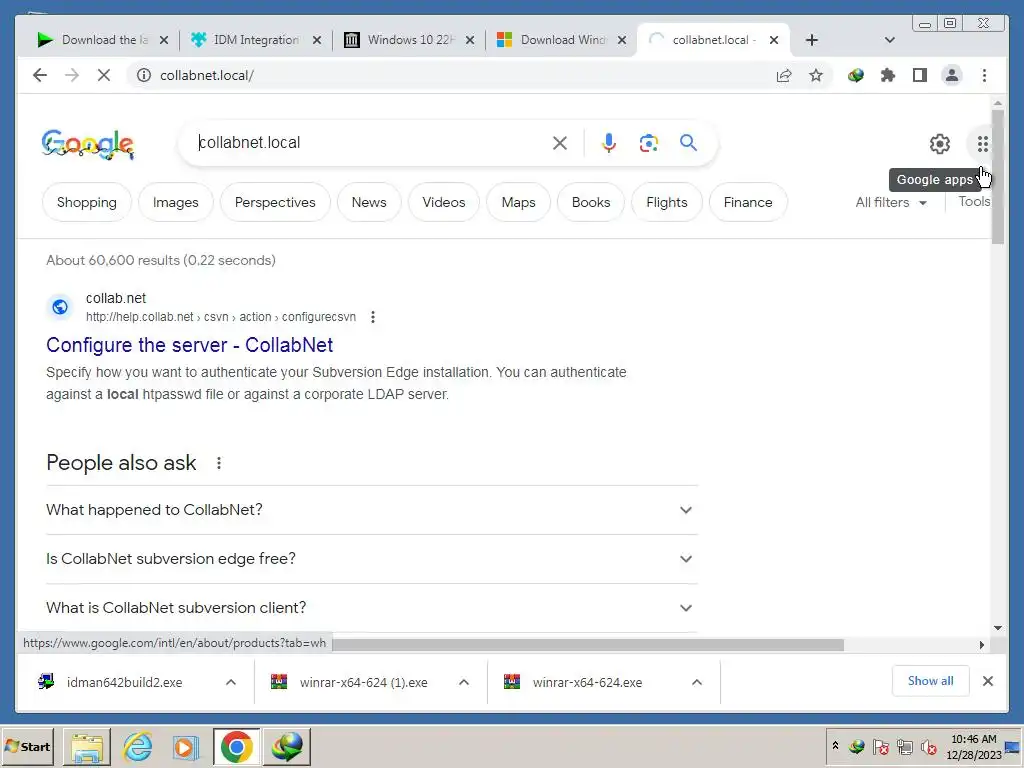This screenshot has height=768, width=1024.
Task: Open idman642build2.exe download options
Action: tap(231, 682)
